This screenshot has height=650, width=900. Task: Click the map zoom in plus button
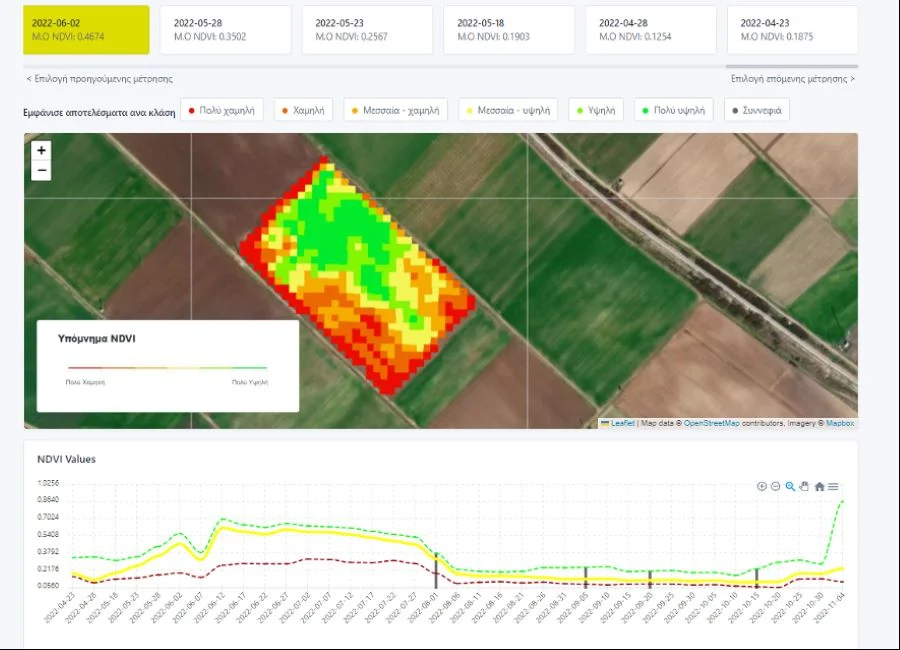(x=41, y=150)
